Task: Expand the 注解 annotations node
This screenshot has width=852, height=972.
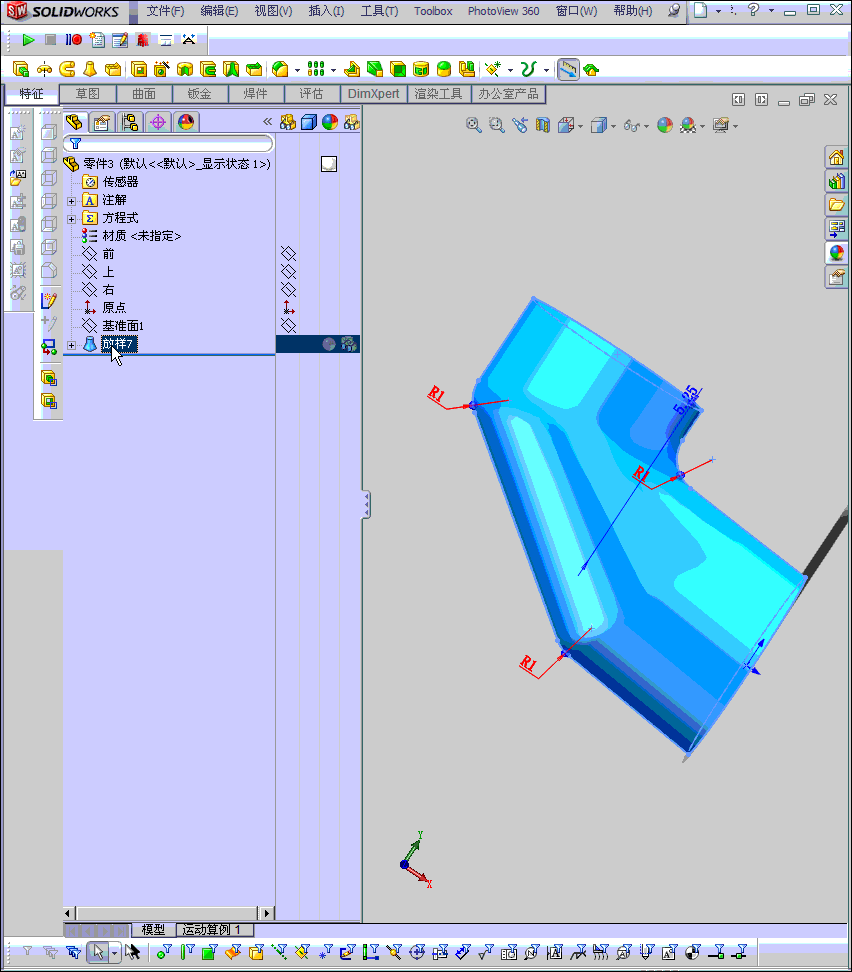Action: click(x=70, y=200)
